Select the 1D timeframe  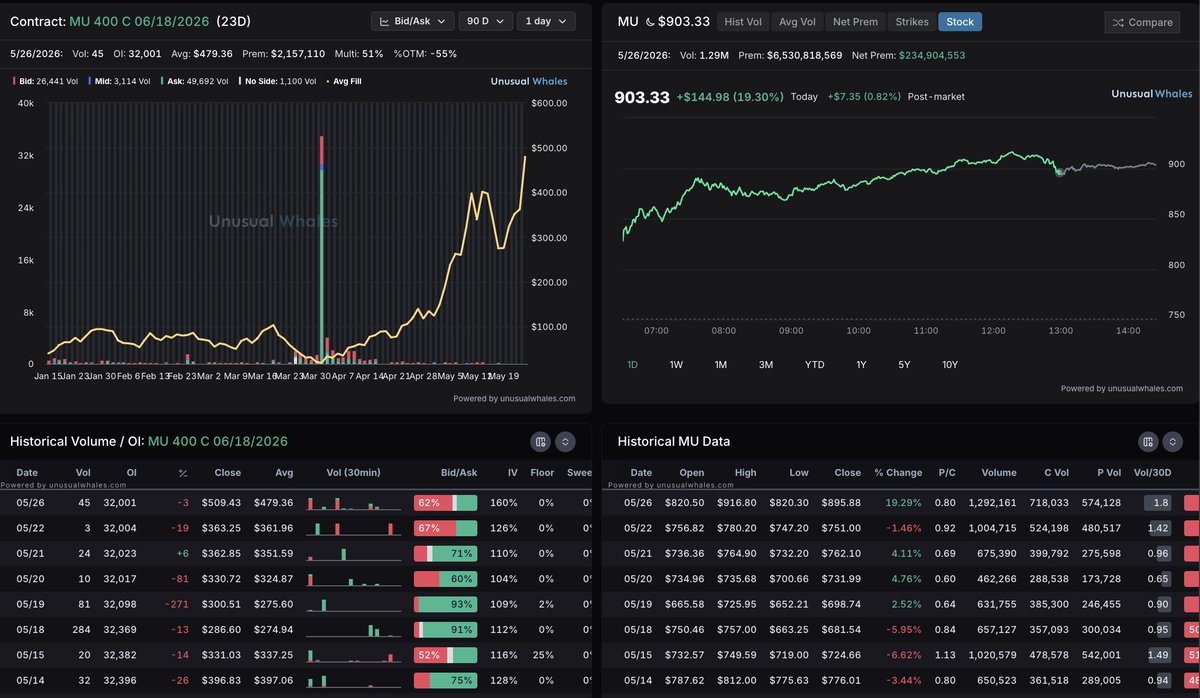(x=633, y=365)
